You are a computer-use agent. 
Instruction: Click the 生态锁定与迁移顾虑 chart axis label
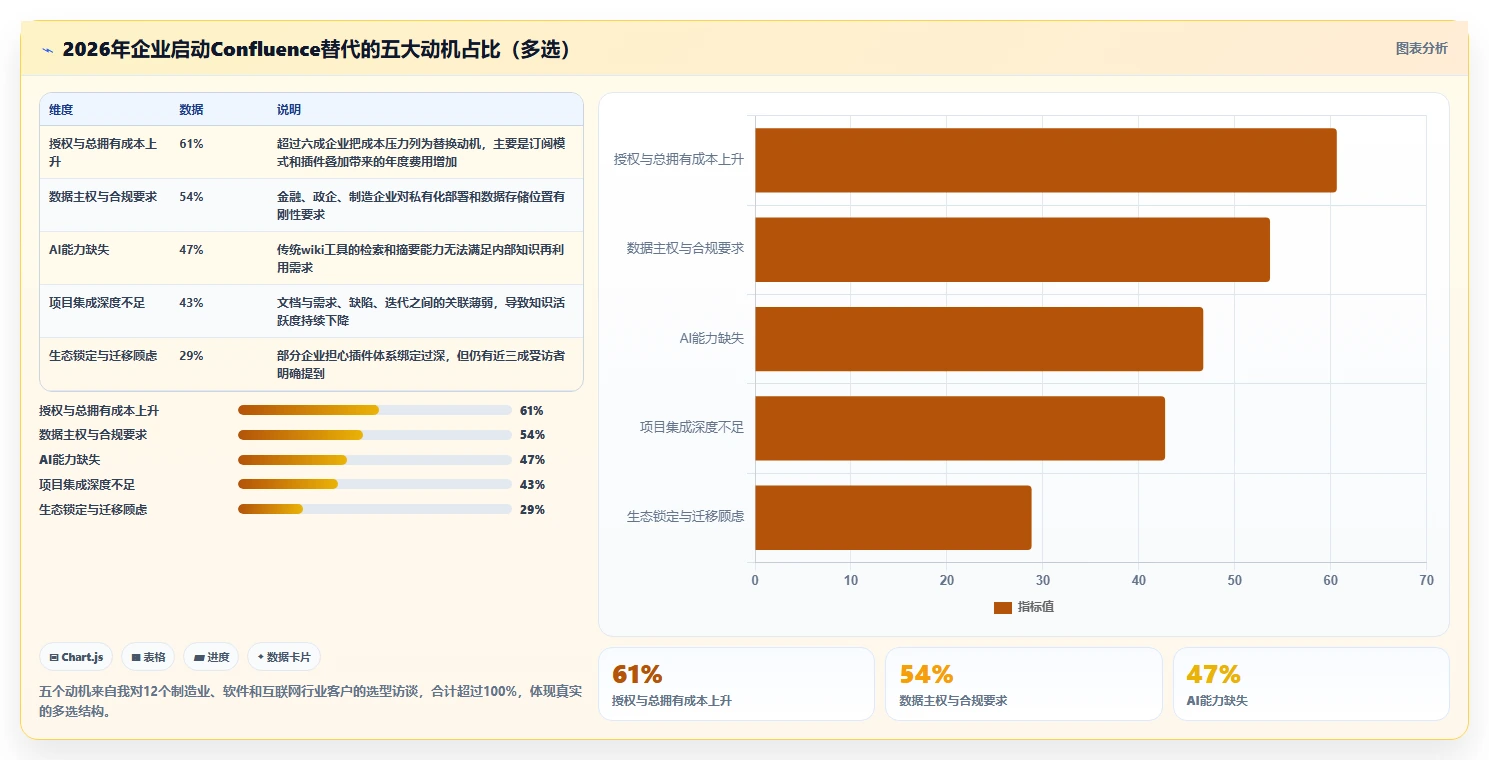click(686, 517)
